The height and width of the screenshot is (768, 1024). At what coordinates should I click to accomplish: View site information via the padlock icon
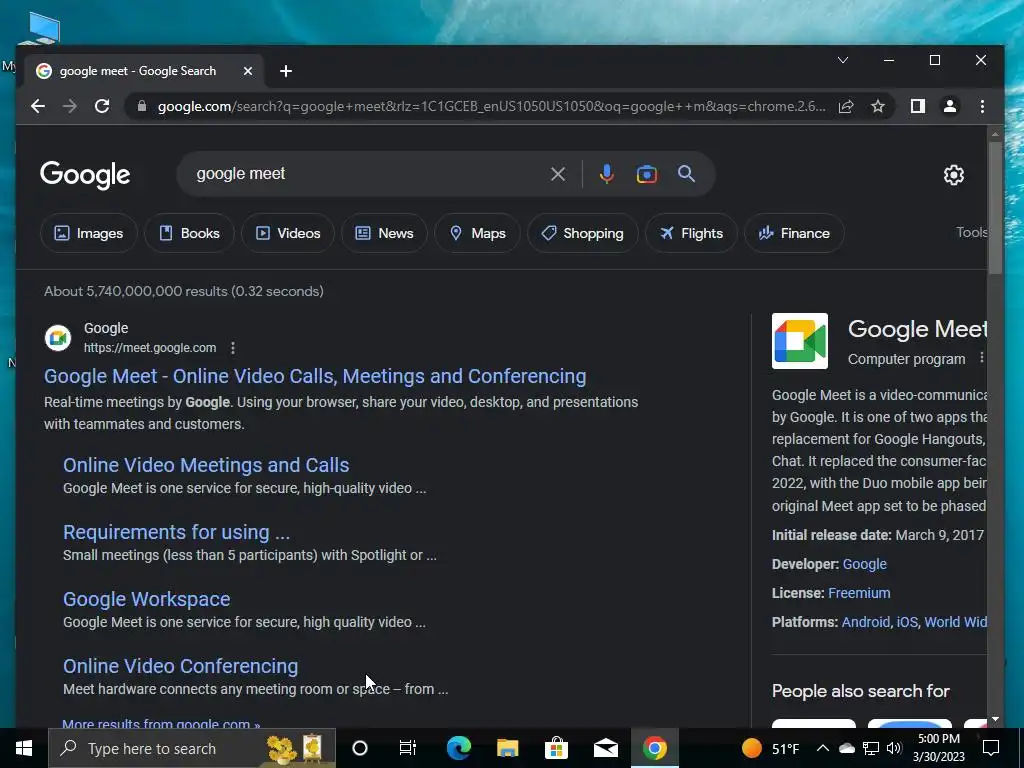click(x=142, y=106)
